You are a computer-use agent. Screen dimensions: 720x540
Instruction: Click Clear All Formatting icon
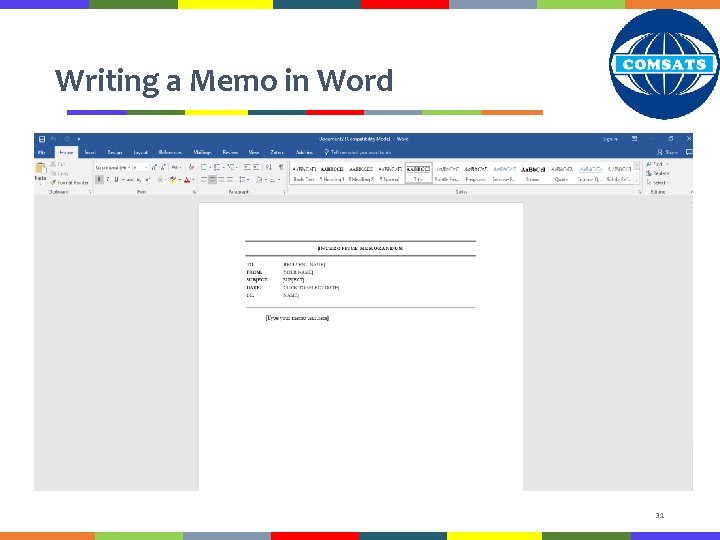pos(191,168)
